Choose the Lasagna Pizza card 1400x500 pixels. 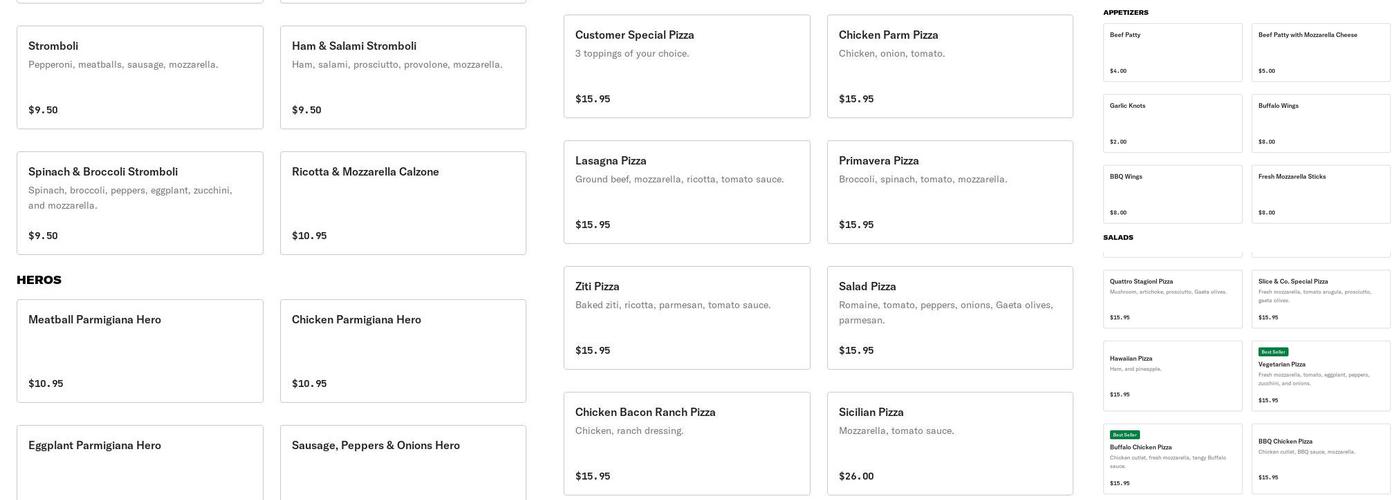coord(687,192)
